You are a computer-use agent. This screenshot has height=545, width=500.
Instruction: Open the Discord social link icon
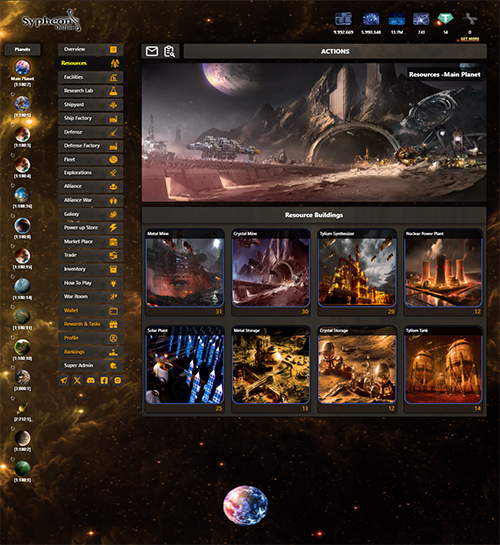point(91,380)
